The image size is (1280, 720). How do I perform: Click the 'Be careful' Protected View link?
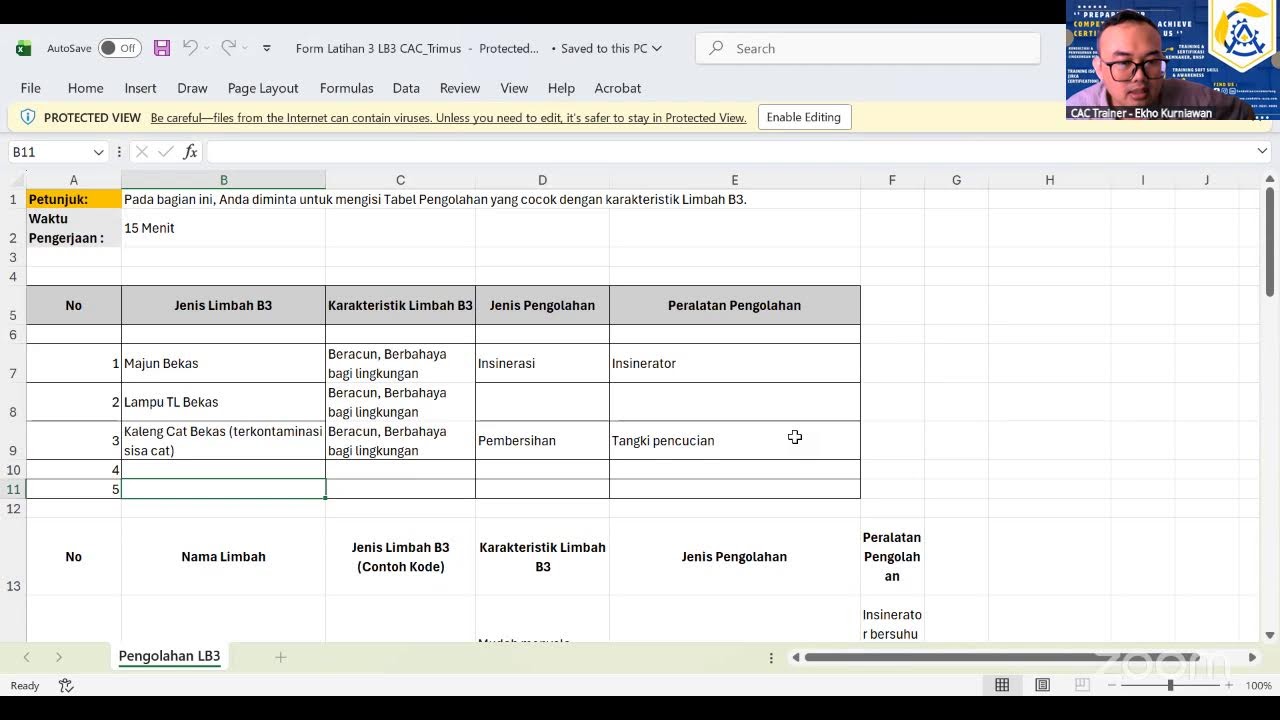448,118
